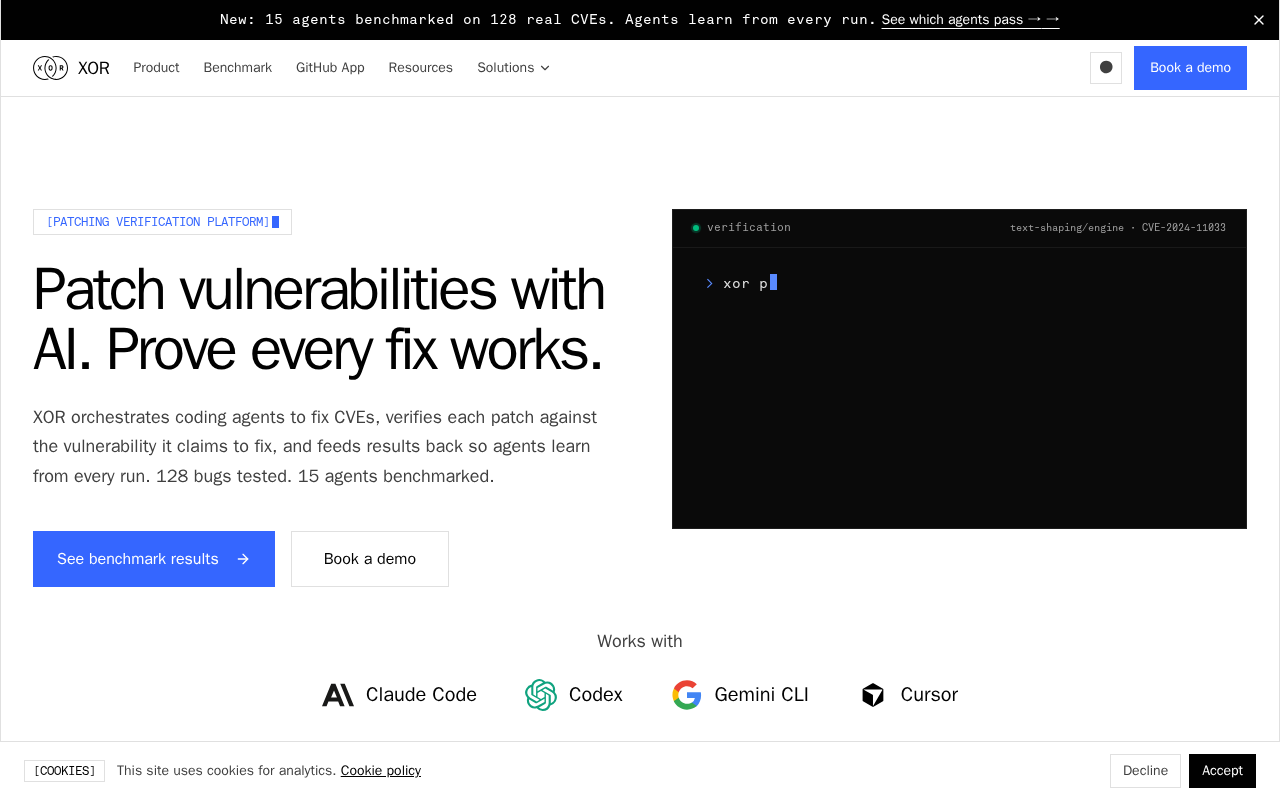The height and width of the screenshot is (800, 1280).
Task: Decline analytics cookies
Action: pyautogui.click(x=1145, y=771)
